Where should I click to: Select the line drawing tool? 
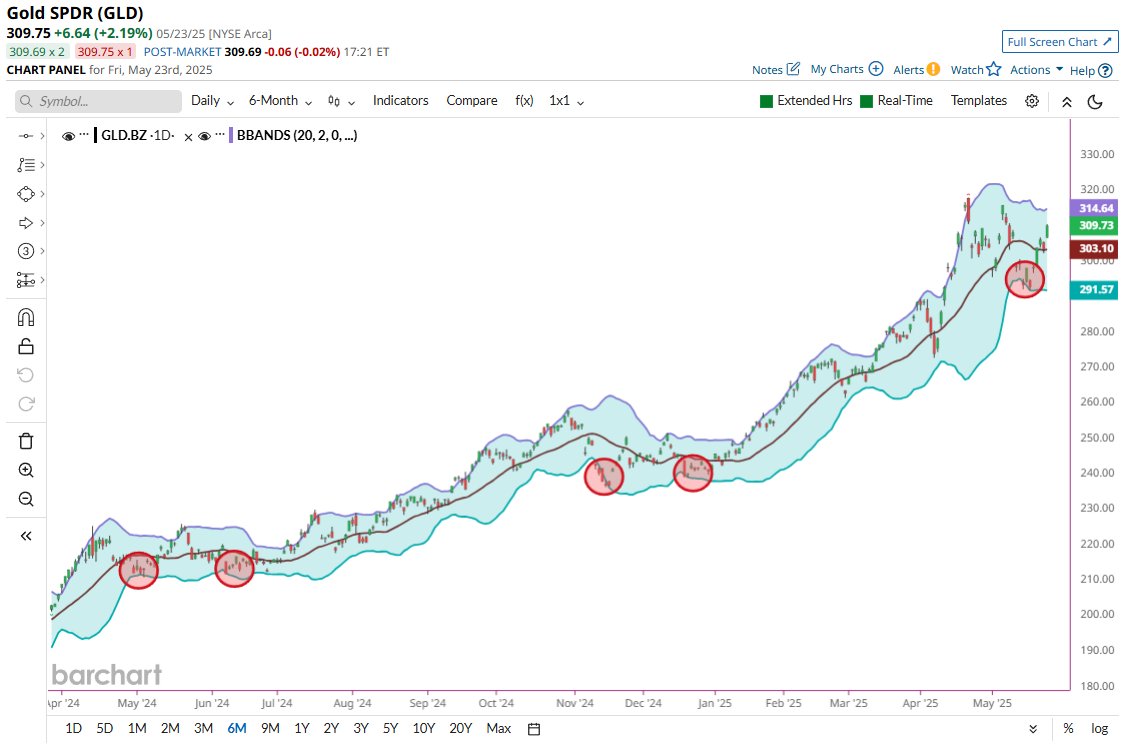point(25,136)
